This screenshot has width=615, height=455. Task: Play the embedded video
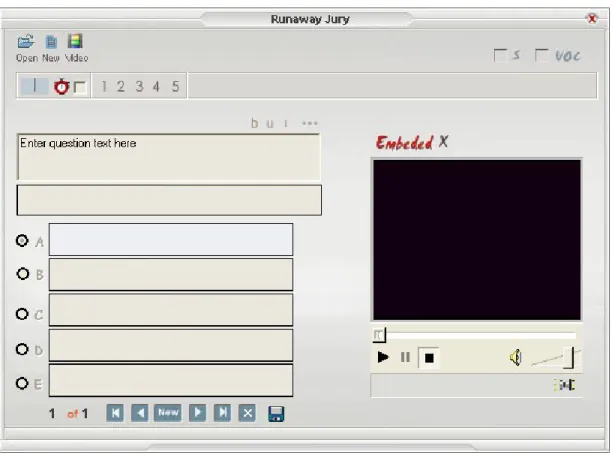click(x=383, y=357)
